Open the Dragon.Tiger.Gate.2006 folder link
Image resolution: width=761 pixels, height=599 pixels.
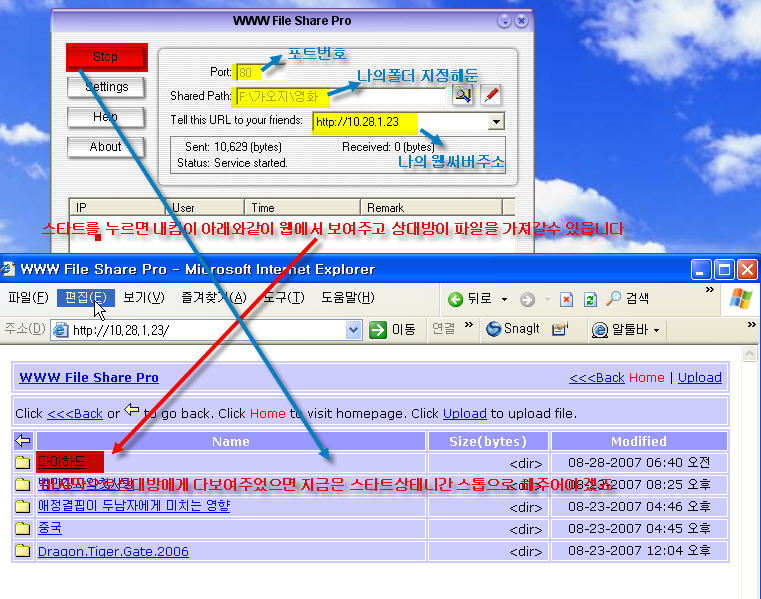[x=113, y=551]
